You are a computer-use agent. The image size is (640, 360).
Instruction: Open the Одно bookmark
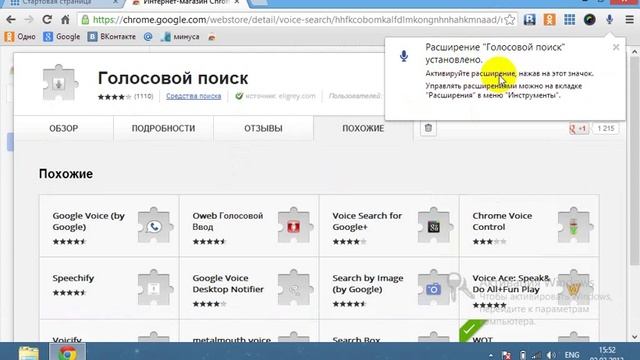coord(20,37)
